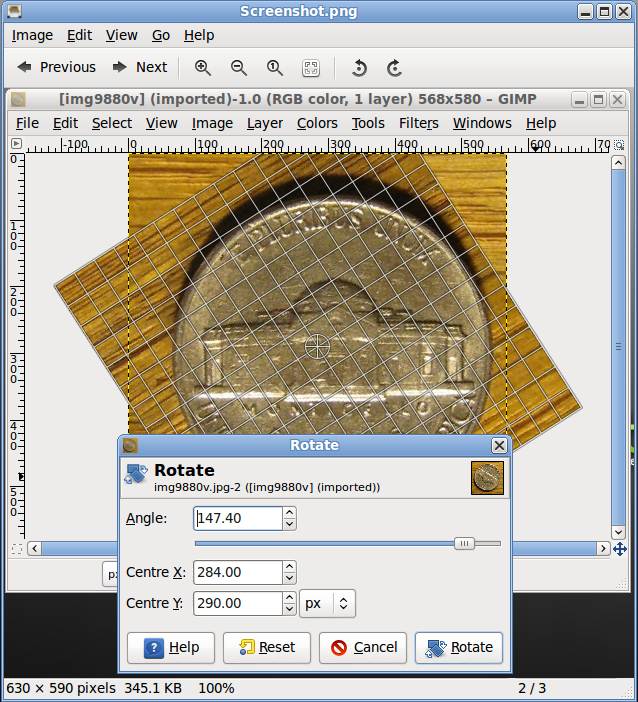Image resolution: width=638 pixels, height=702 pixels.
Task: Click the Rotate tool icon in dialog header
Action: click(x=136, y=475)
